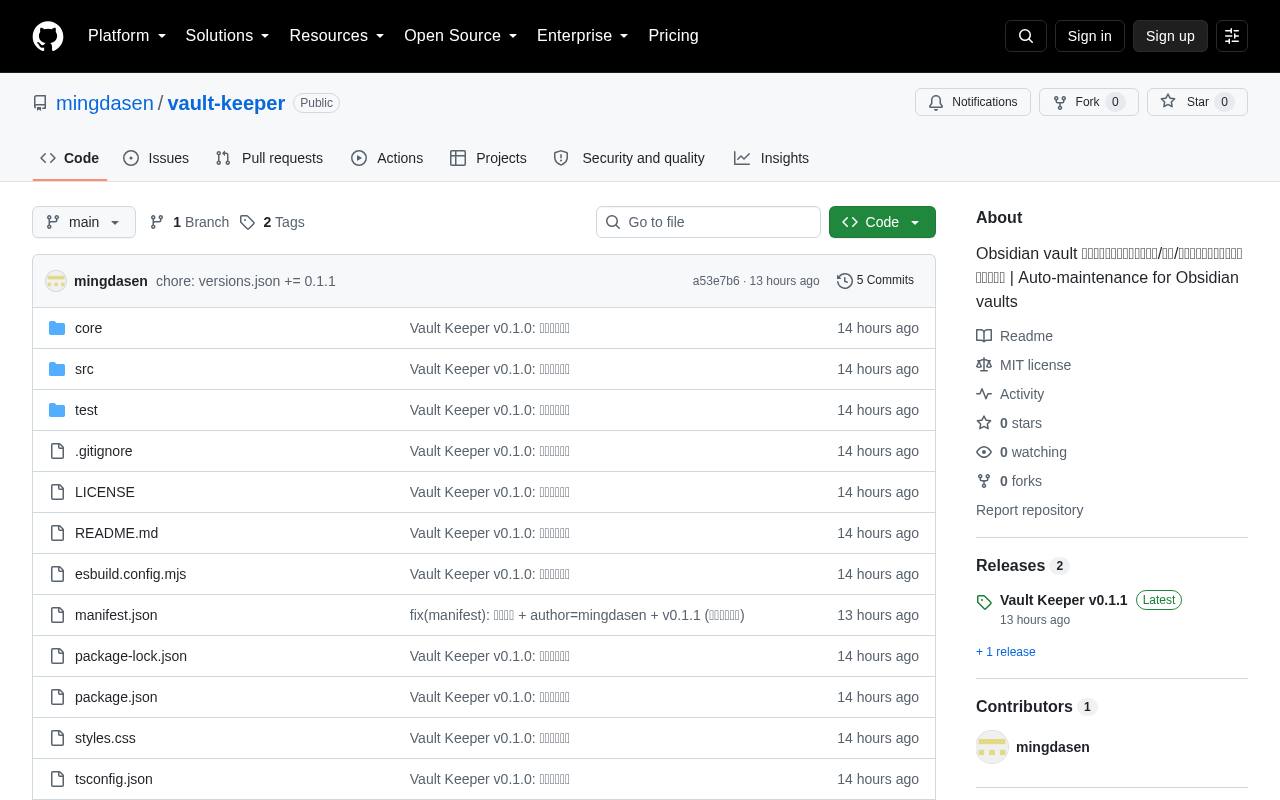Viewport: 1280px width, 800px height.
Task: Open package.json file
Action: [116, 697]
